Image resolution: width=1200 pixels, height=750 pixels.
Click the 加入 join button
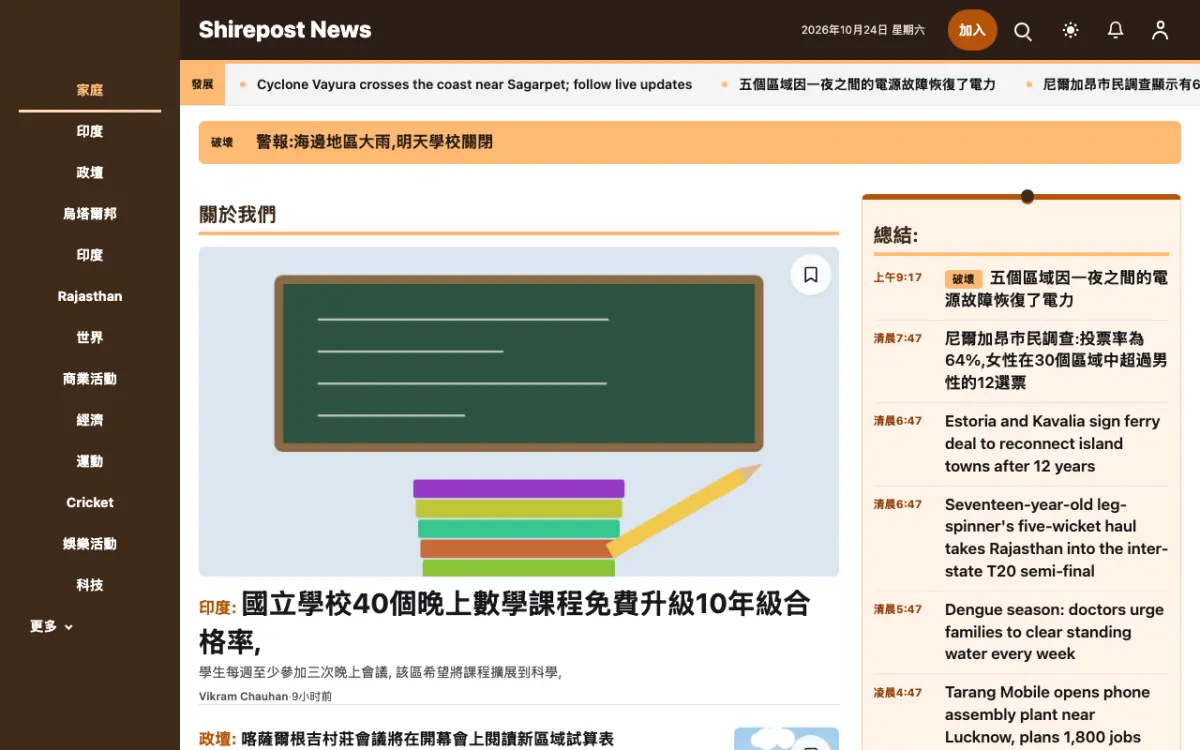[972, 30]
